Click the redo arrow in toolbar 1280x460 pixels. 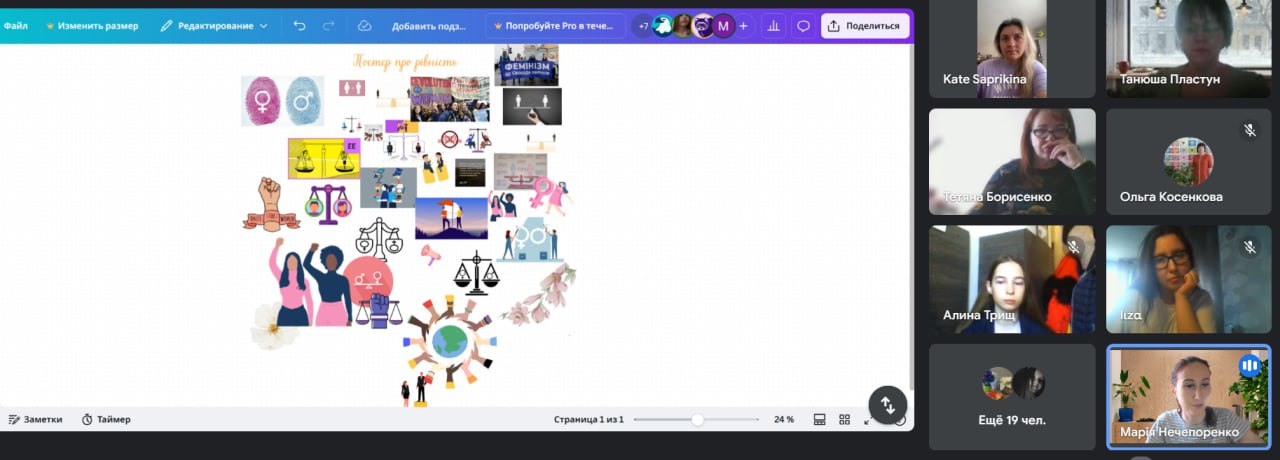point(328,26)
